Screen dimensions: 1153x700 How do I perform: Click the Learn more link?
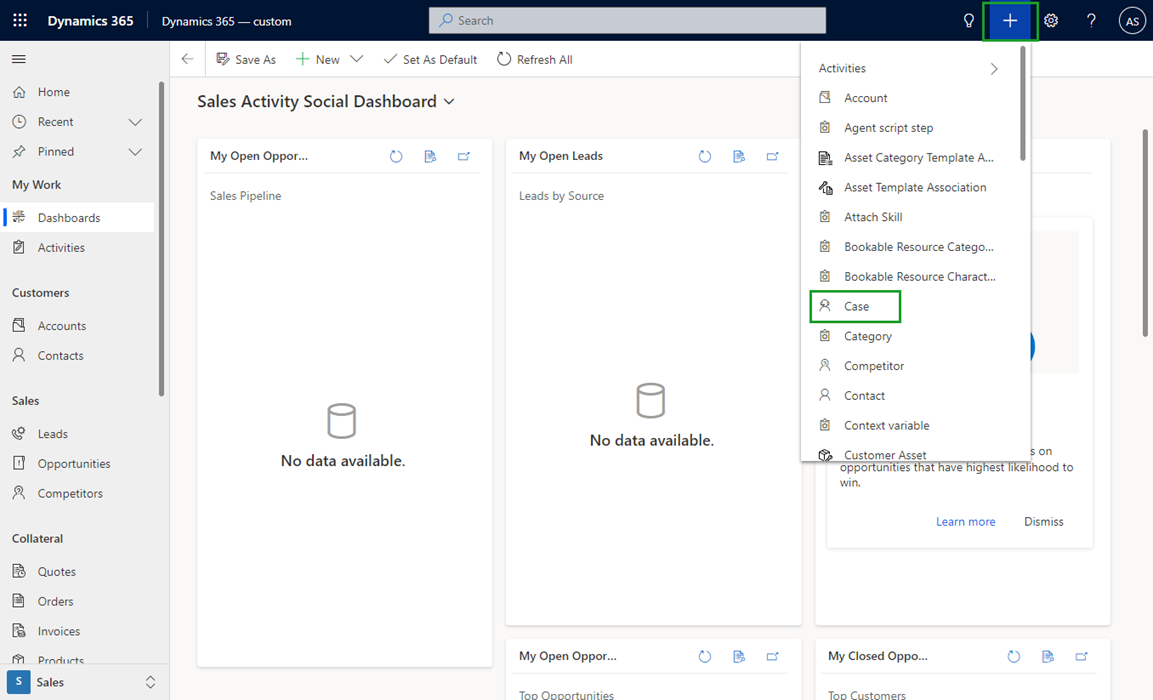coord(965,521)
